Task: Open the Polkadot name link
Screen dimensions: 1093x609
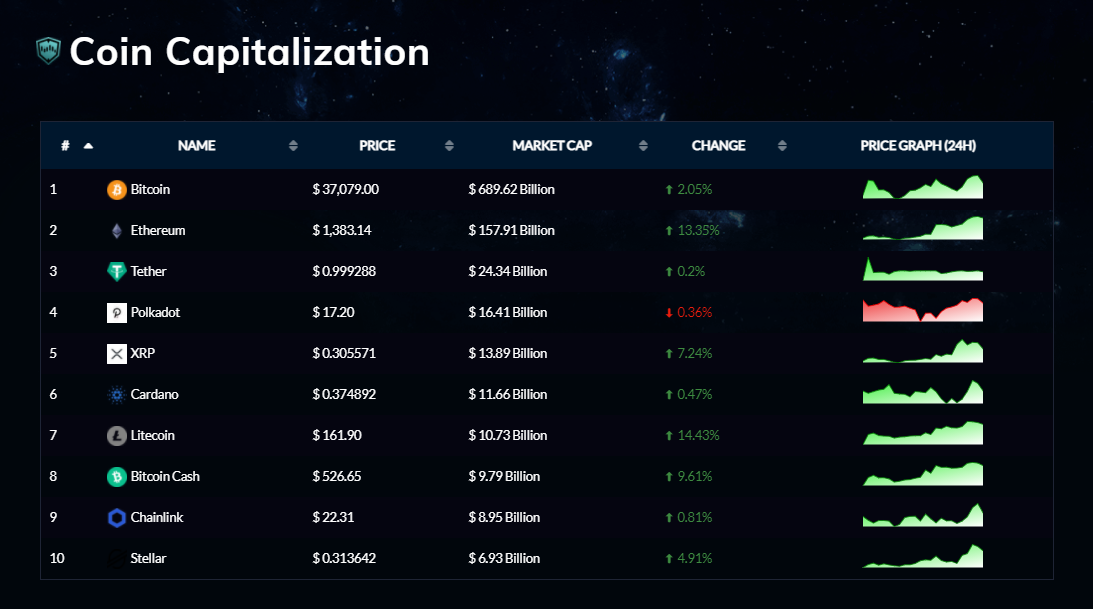Action: click(x=155, y=313)
